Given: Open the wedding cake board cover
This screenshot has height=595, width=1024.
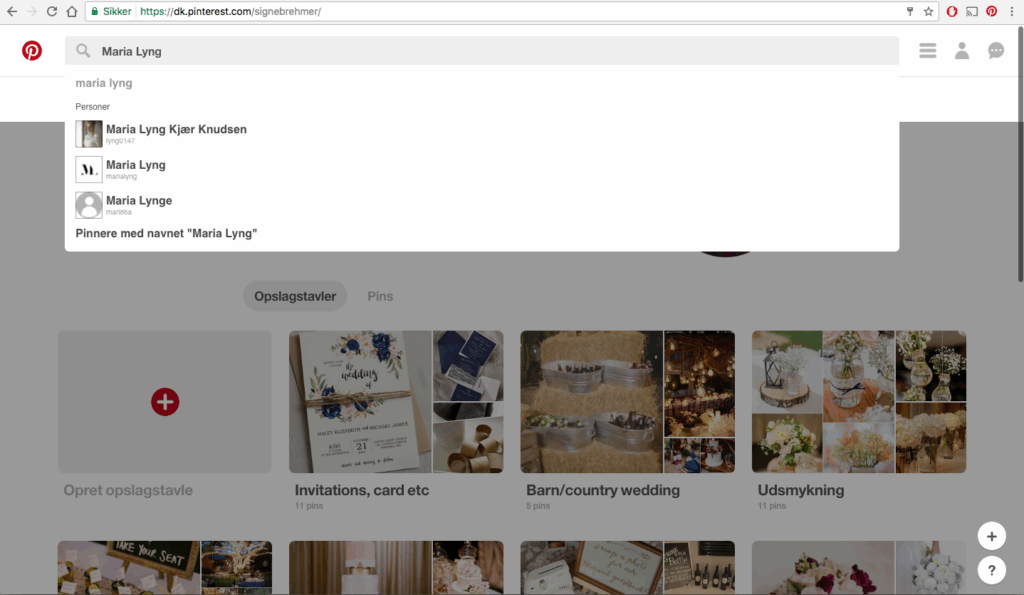Looking at the screenshot, I should 396,567.
